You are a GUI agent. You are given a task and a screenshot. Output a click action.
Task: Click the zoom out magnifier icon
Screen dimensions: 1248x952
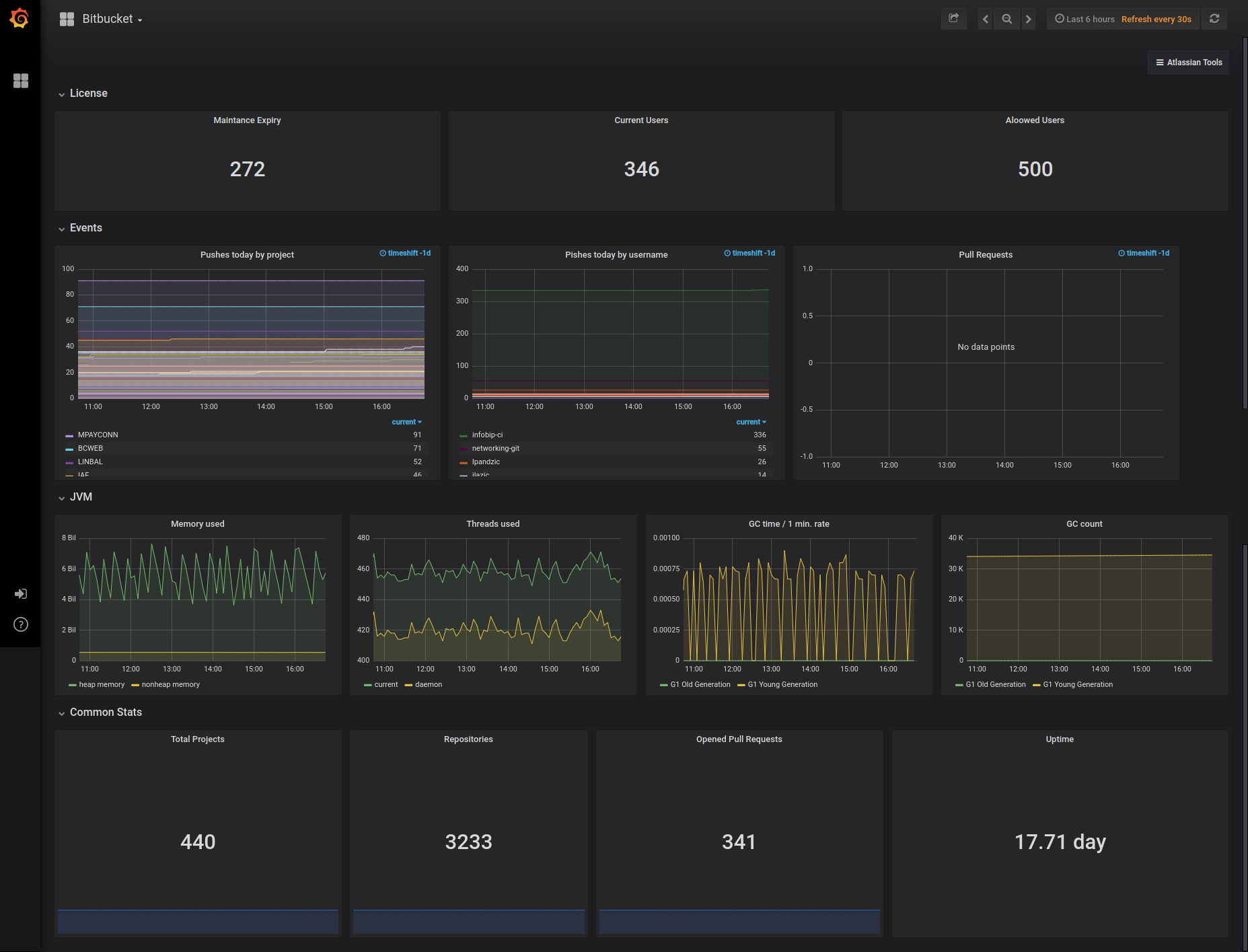pyautogui.click(x=1006, y=19)
